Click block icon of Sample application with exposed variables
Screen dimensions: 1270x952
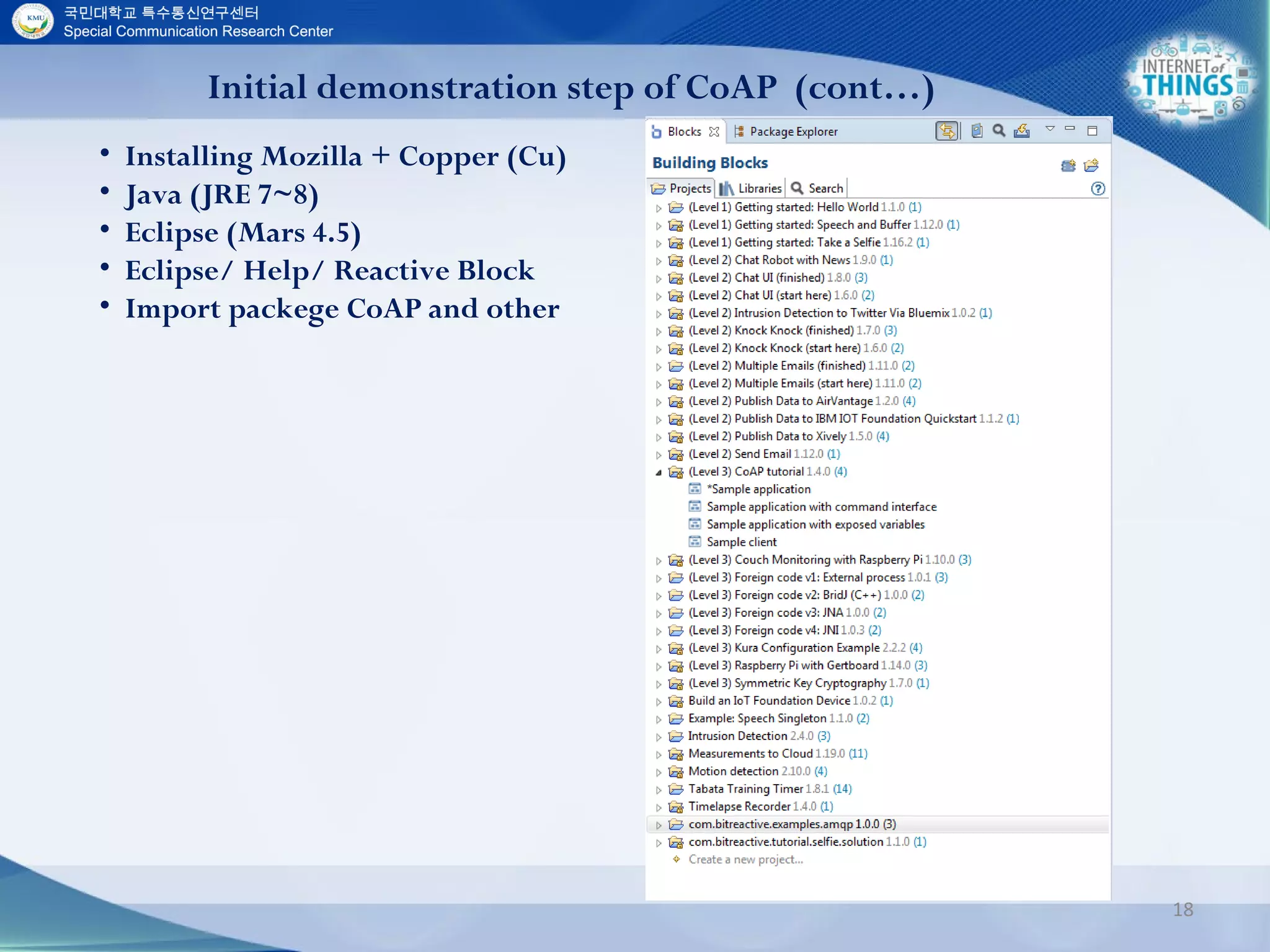tap(695, 524)
